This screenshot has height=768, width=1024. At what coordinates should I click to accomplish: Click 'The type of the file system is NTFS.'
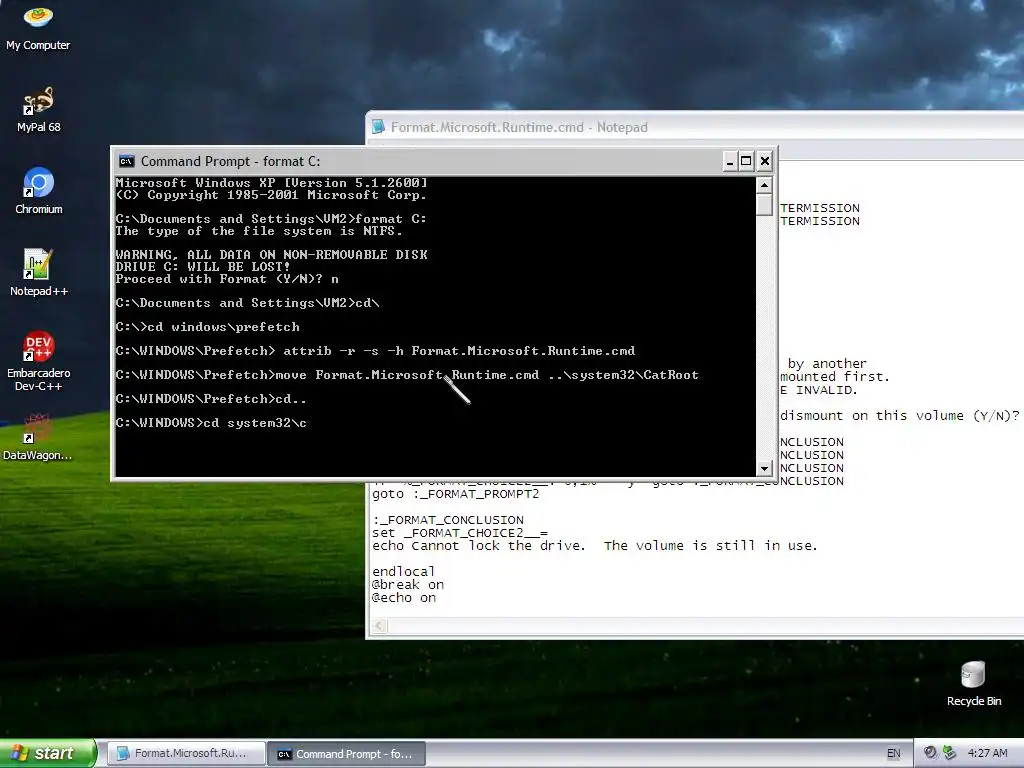tap(259, 231)
